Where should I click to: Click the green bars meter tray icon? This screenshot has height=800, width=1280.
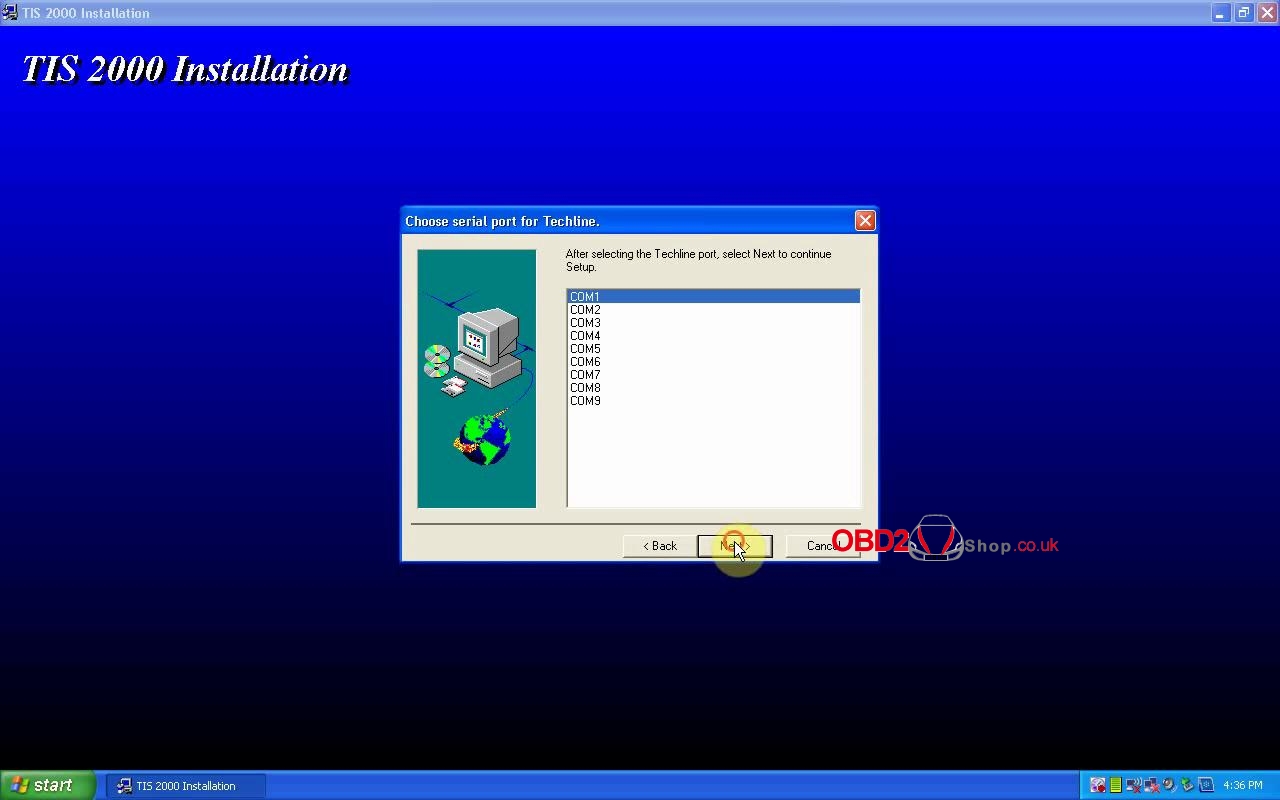(1116, 786)
